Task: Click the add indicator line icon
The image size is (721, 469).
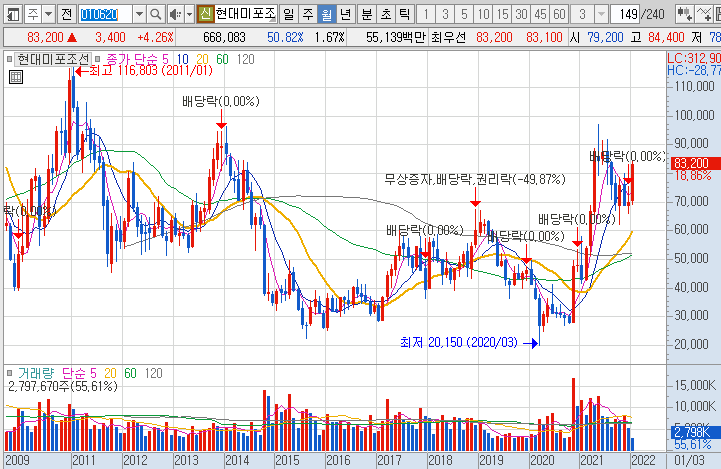Action: pyautogui.click(x=704, y=14)
